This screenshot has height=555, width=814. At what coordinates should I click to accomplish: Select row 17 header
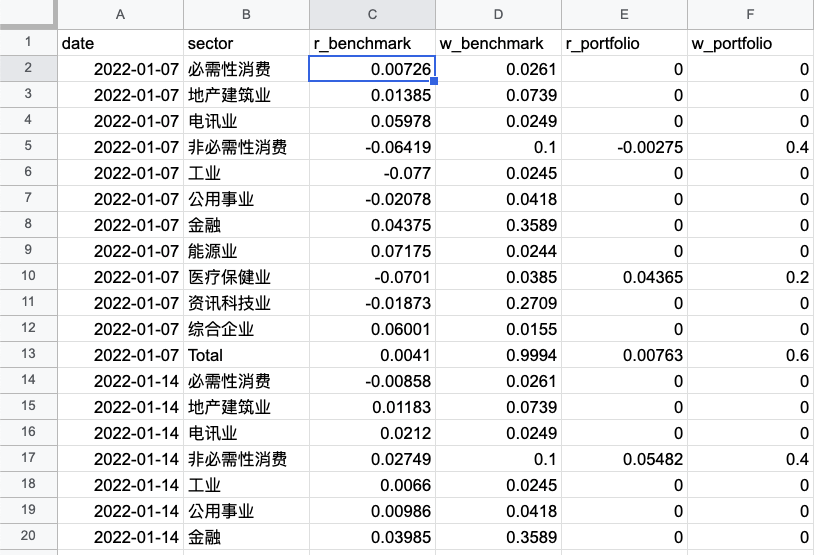coord(29,458)
